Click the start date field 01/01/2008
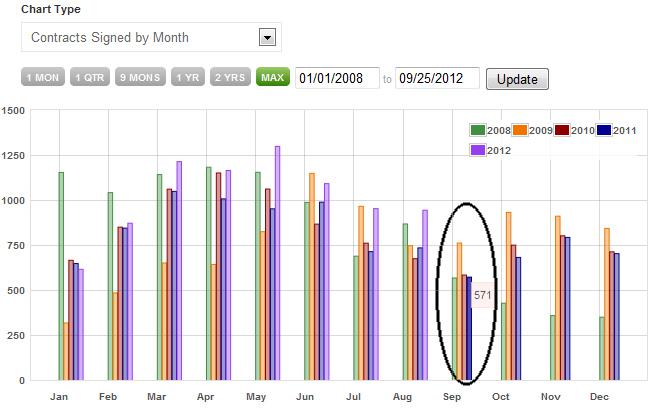The height and width of the screenshot is (409, 658). point(337,78)
